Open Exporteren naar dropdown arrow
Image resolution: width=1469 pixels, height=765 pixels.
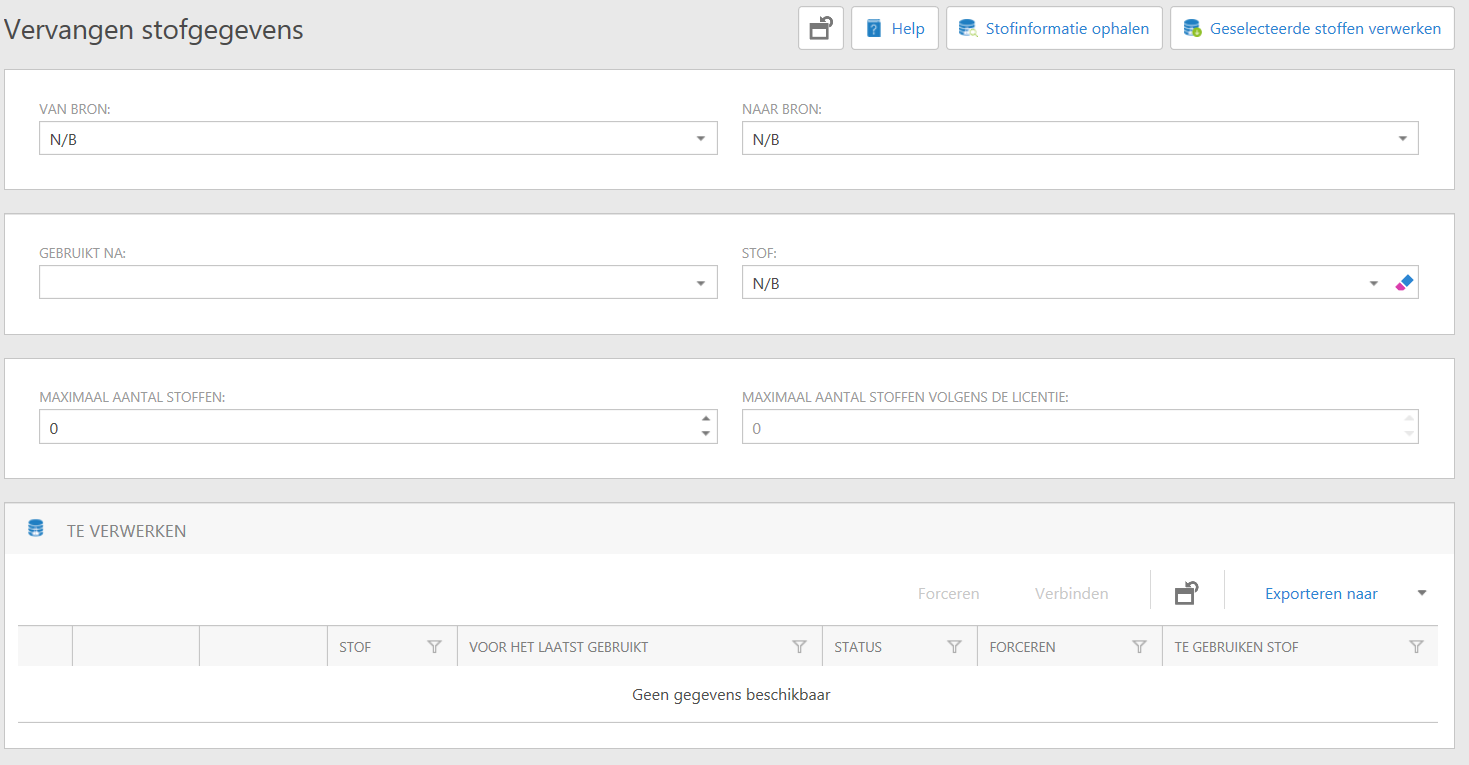(x=1422, y=593)
